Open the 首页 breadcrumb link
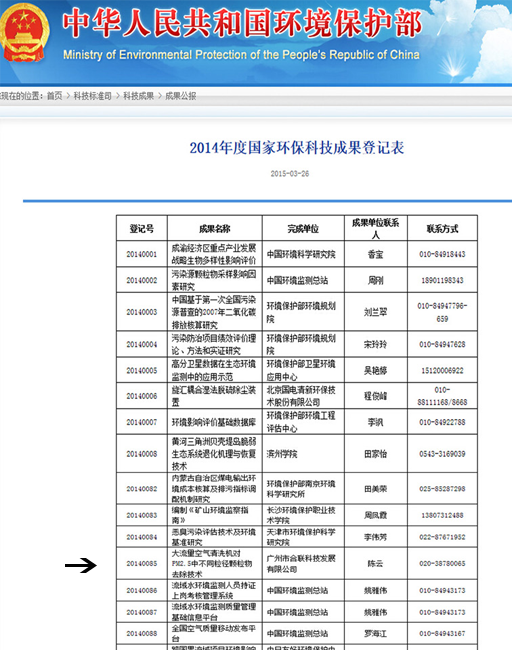 (54, 96)
